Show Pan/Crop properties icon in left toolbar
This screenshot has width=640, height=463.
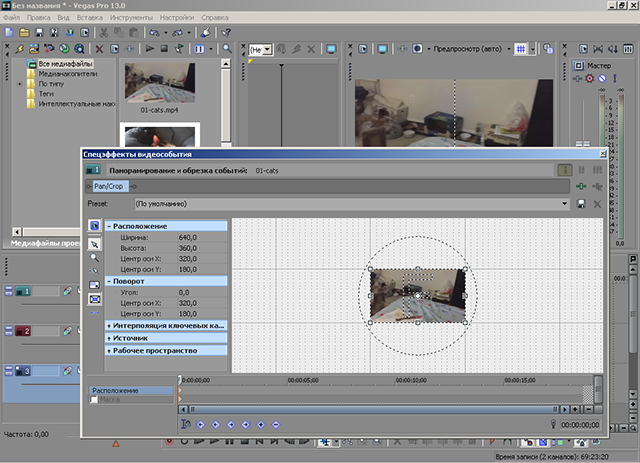click(95, 225)
